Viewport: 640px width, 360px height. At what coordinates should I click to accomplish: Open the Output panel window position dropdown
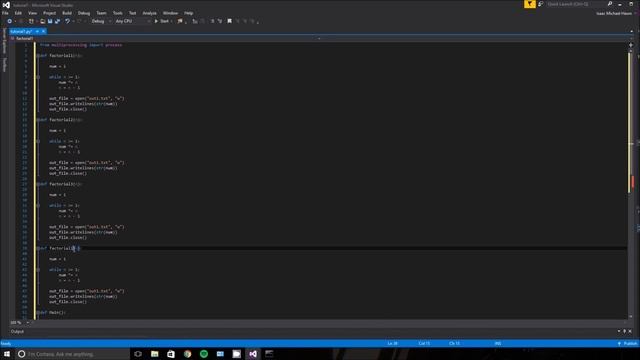click(619, 331)
